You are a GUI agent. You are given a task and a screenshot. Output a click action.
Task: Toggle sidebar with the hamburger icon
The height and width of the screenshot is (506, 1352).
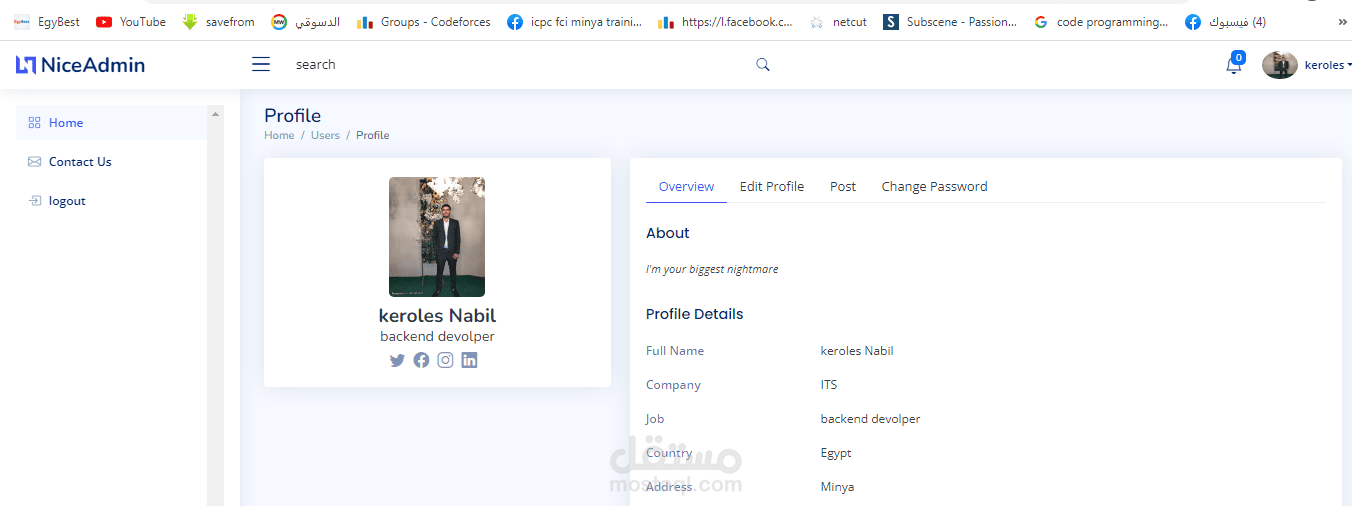coord(261,65)
